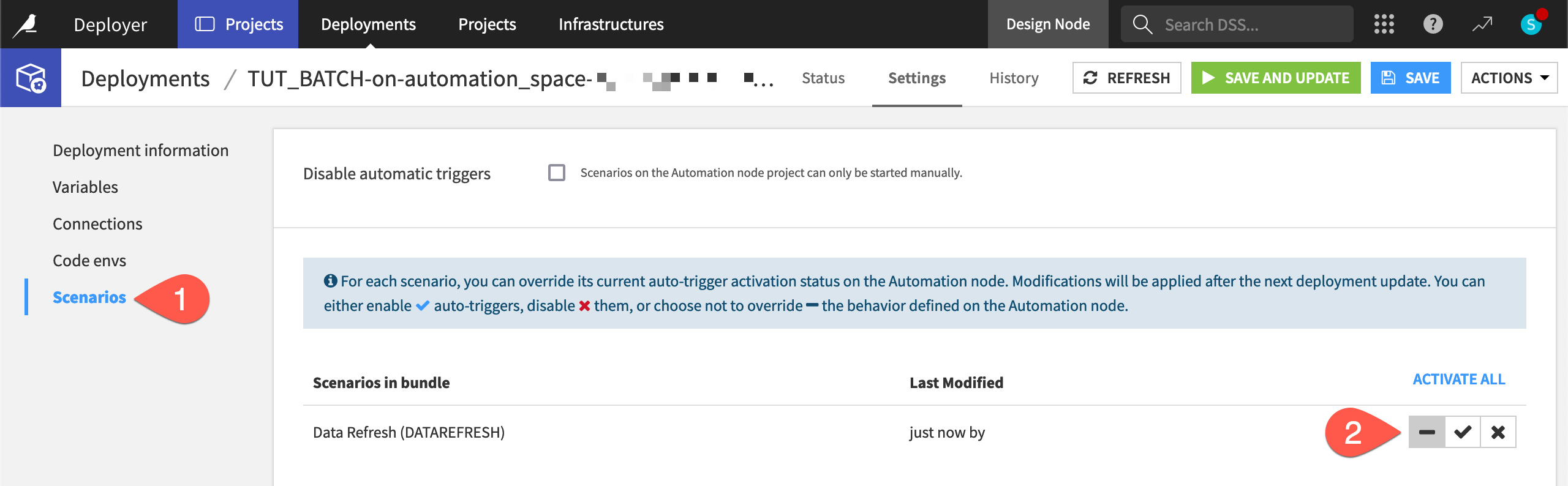Open the help question mark menu
Image resolution: width=1568 pixels, height=486 pixels.
pos(1433,24)
